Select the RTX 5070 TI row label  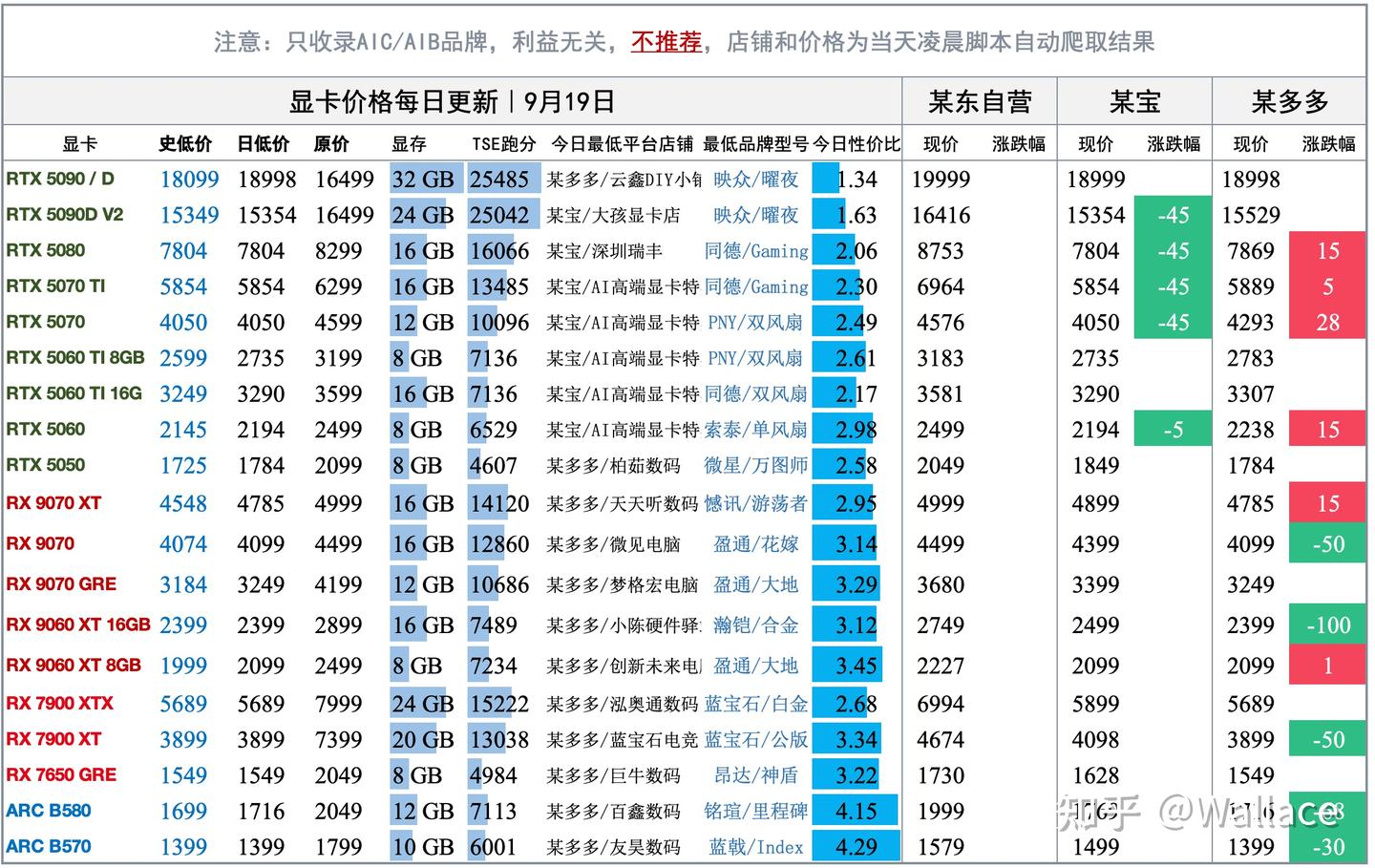[x=55, y=286]
